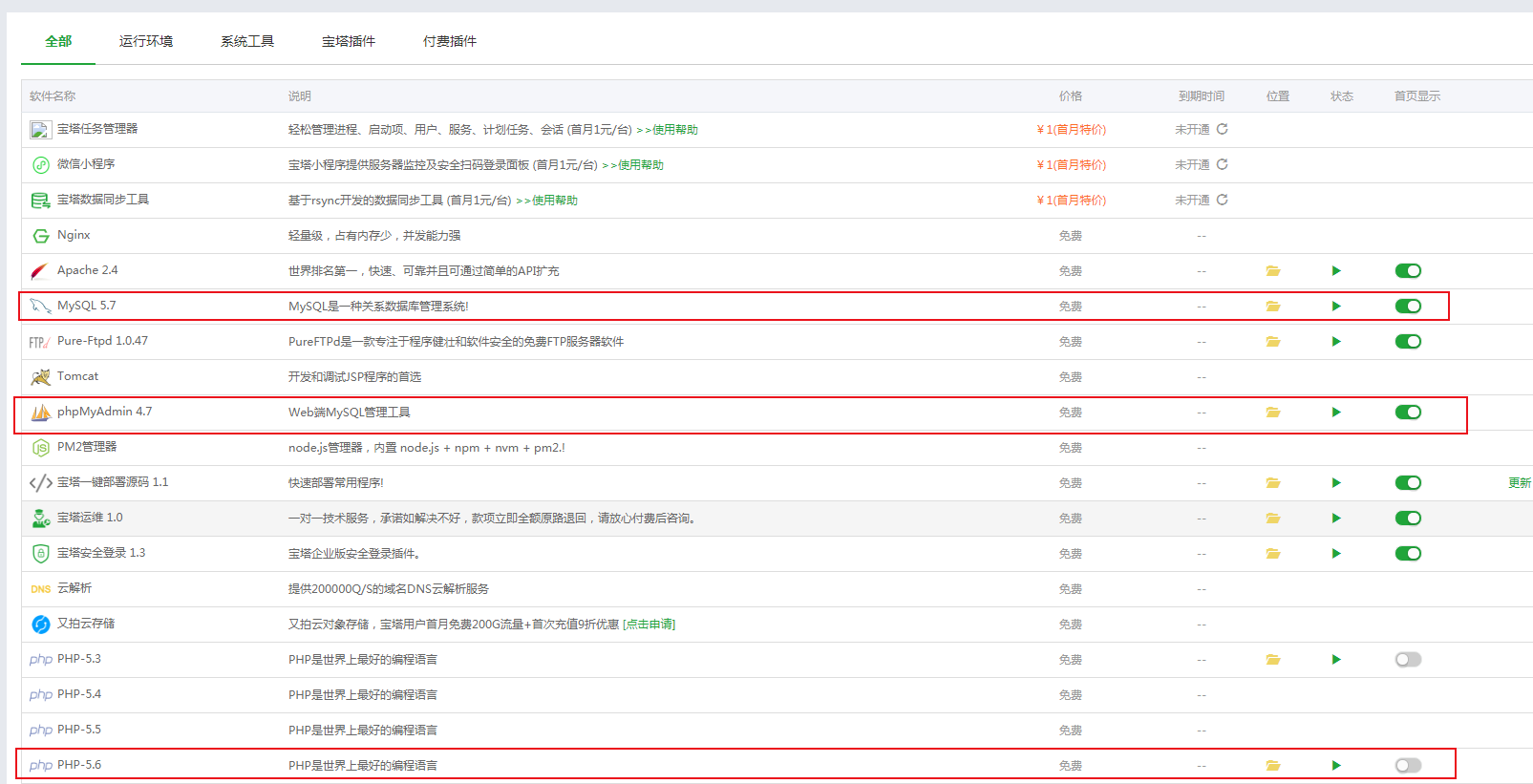This screenshot has height=784, width=1533.
Task: Select the PHP-5.4 row name
Action: pyautogui.click(x=79, y=694)
